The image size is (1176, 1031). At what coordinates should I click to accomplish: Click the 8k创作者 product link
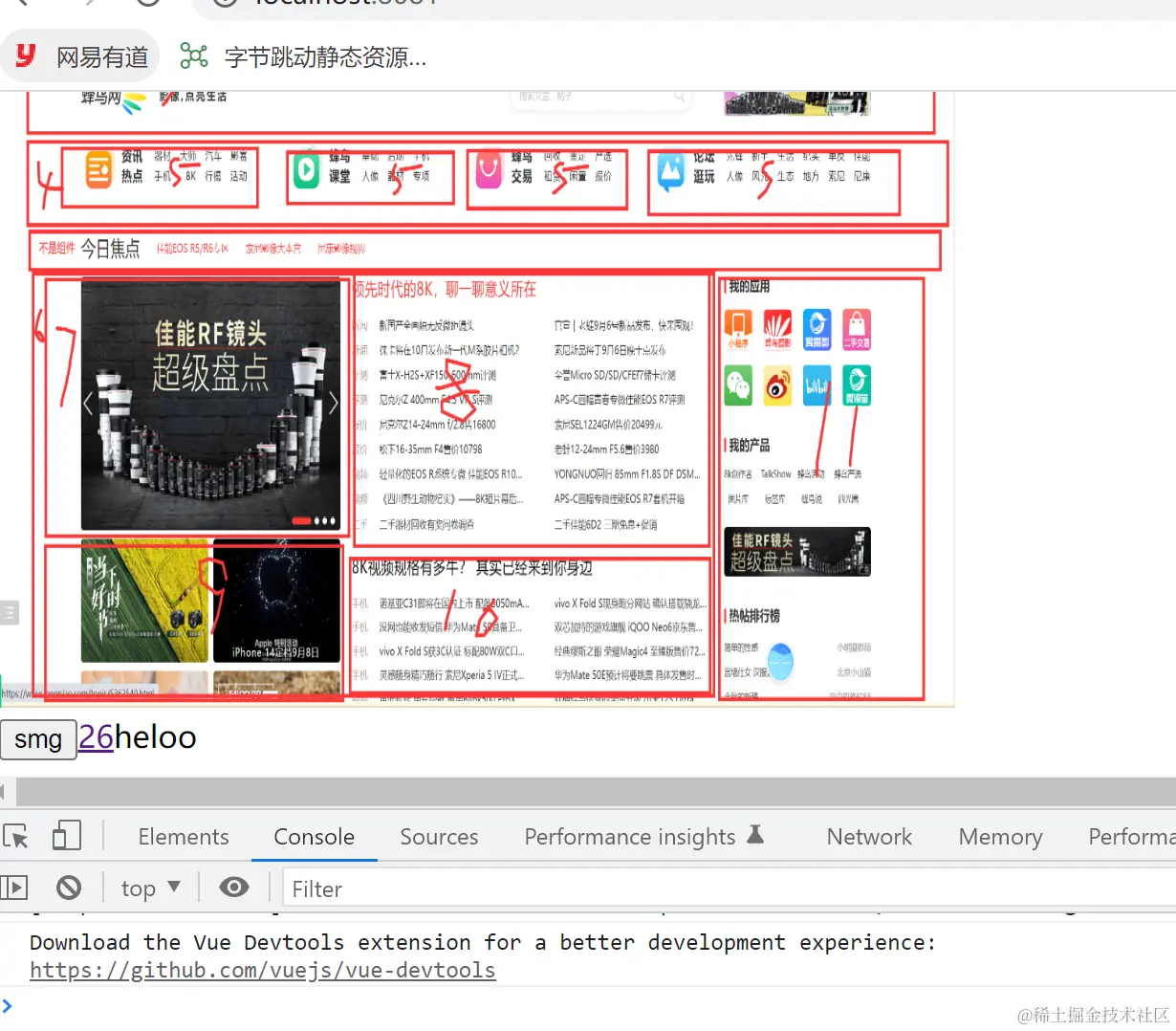pyautogui.click(x=738, y=474)
